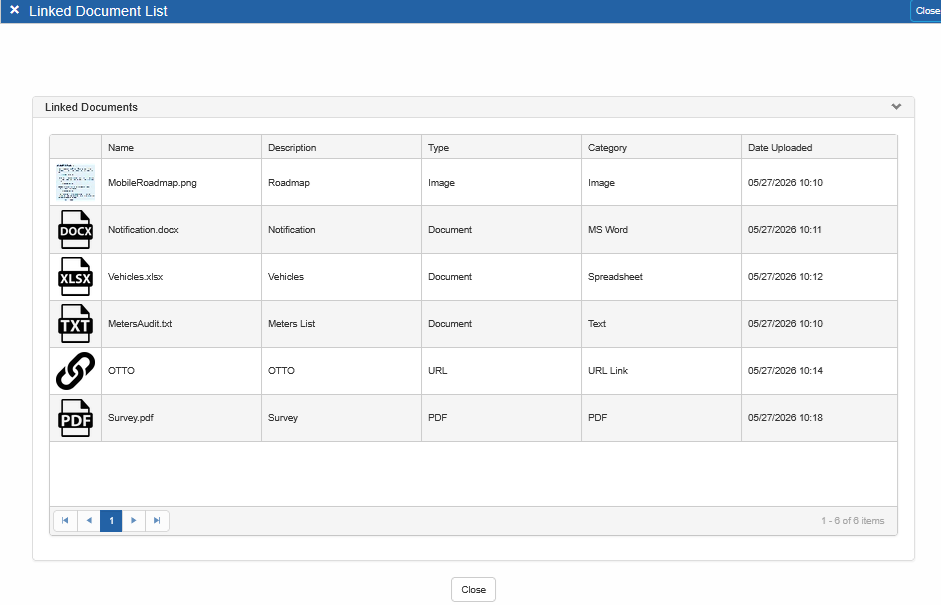Click the Close button at the bottom
The height and width of the screenshot is (605, 941).
(474, 589)
